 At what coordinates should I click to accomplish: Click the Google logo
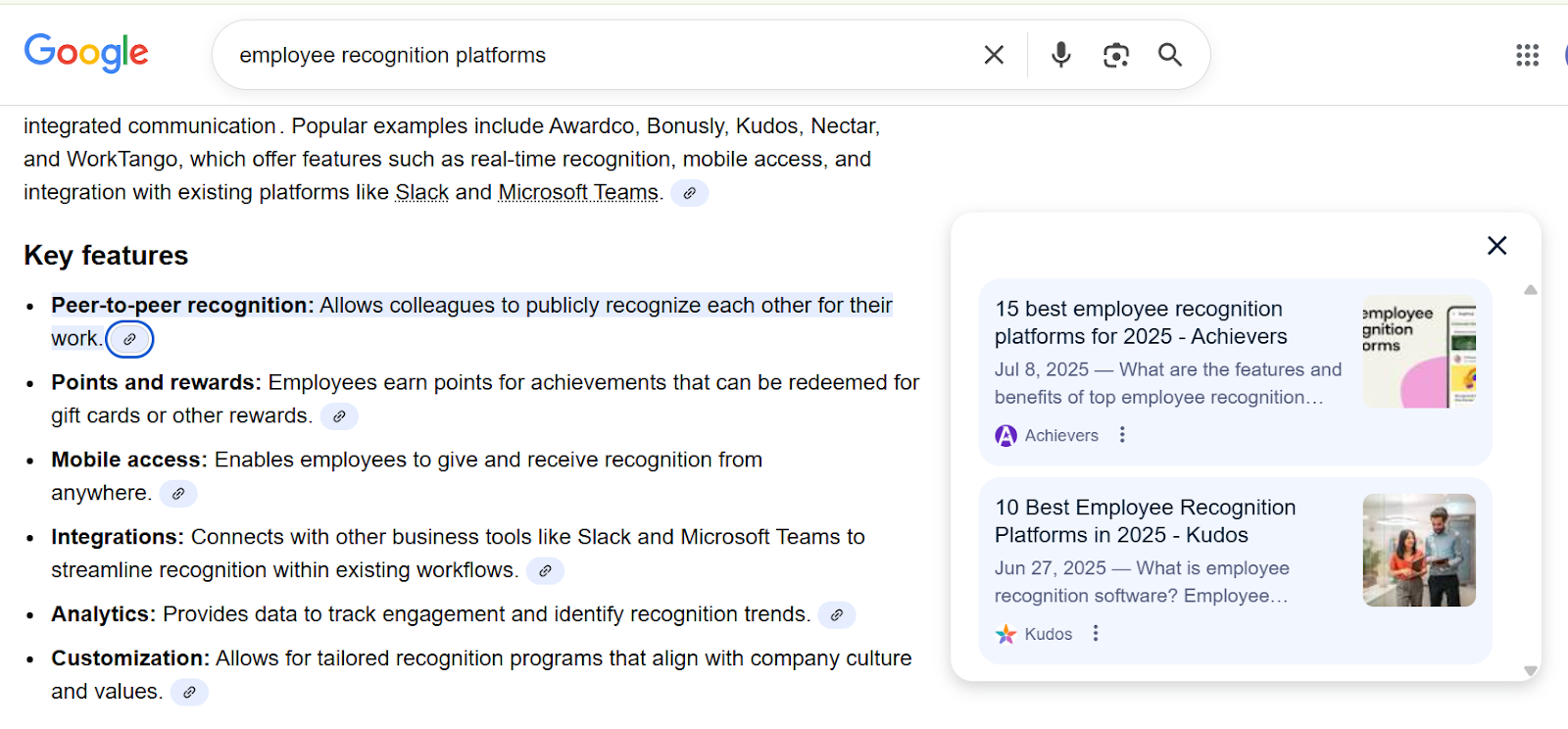86,53
